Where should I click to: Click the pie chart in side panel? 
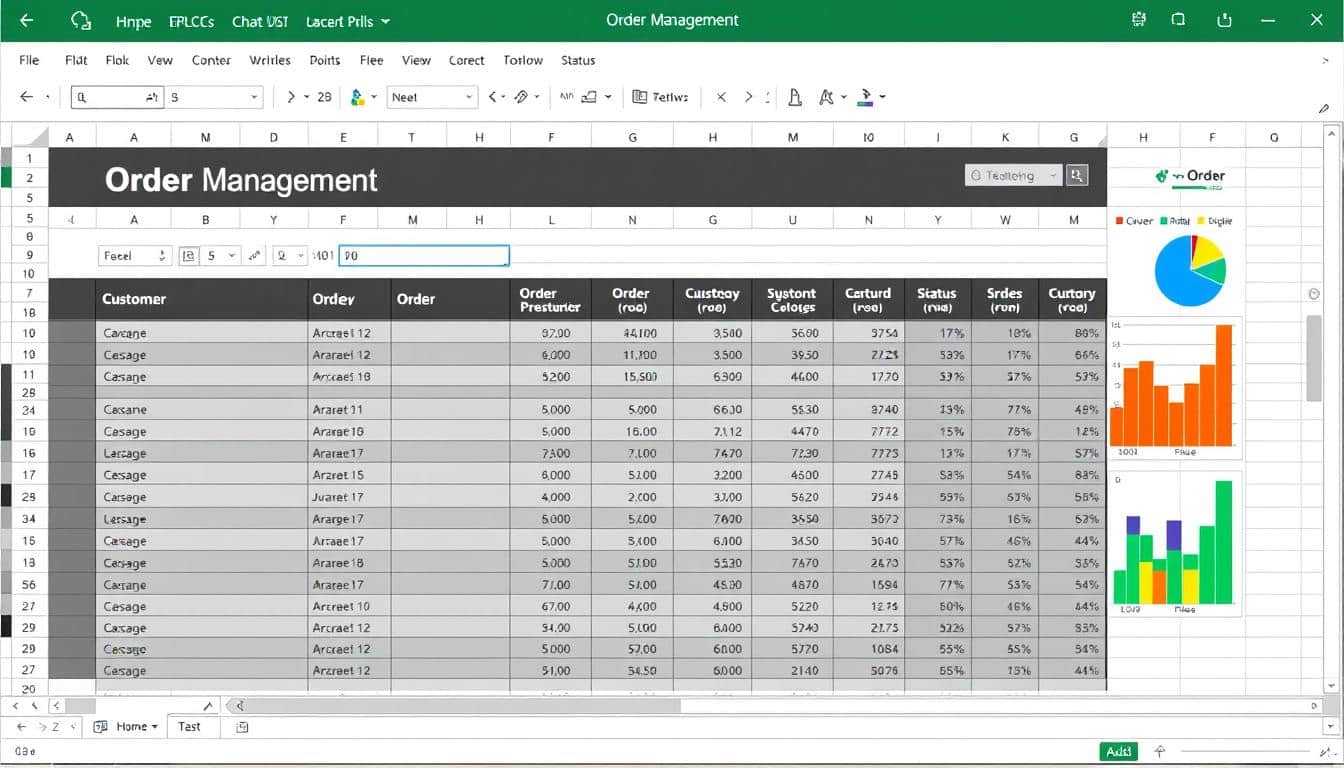pyautogui.click(x=1190, y=271)
